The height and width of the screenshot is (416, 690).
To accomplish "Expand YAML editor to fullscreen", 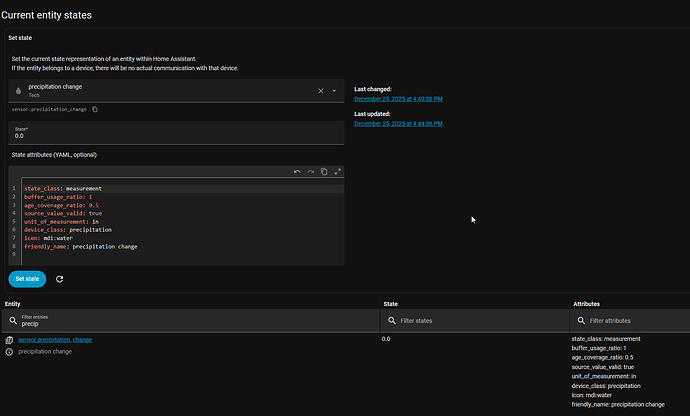I will point(337,172).
